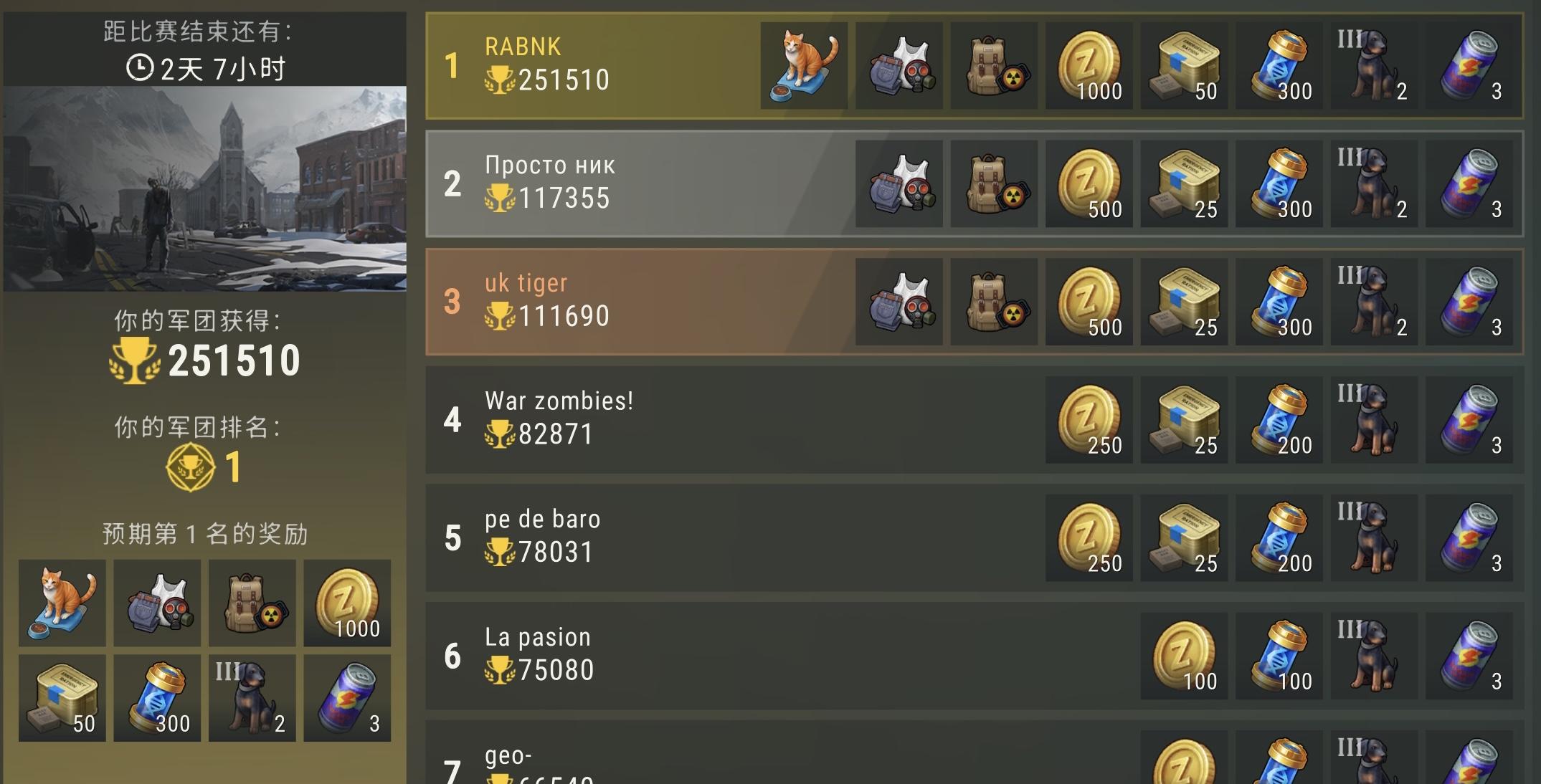Select the 300 DNA capsule in expected rewards
1541x784 pixels.
point(157,697)
